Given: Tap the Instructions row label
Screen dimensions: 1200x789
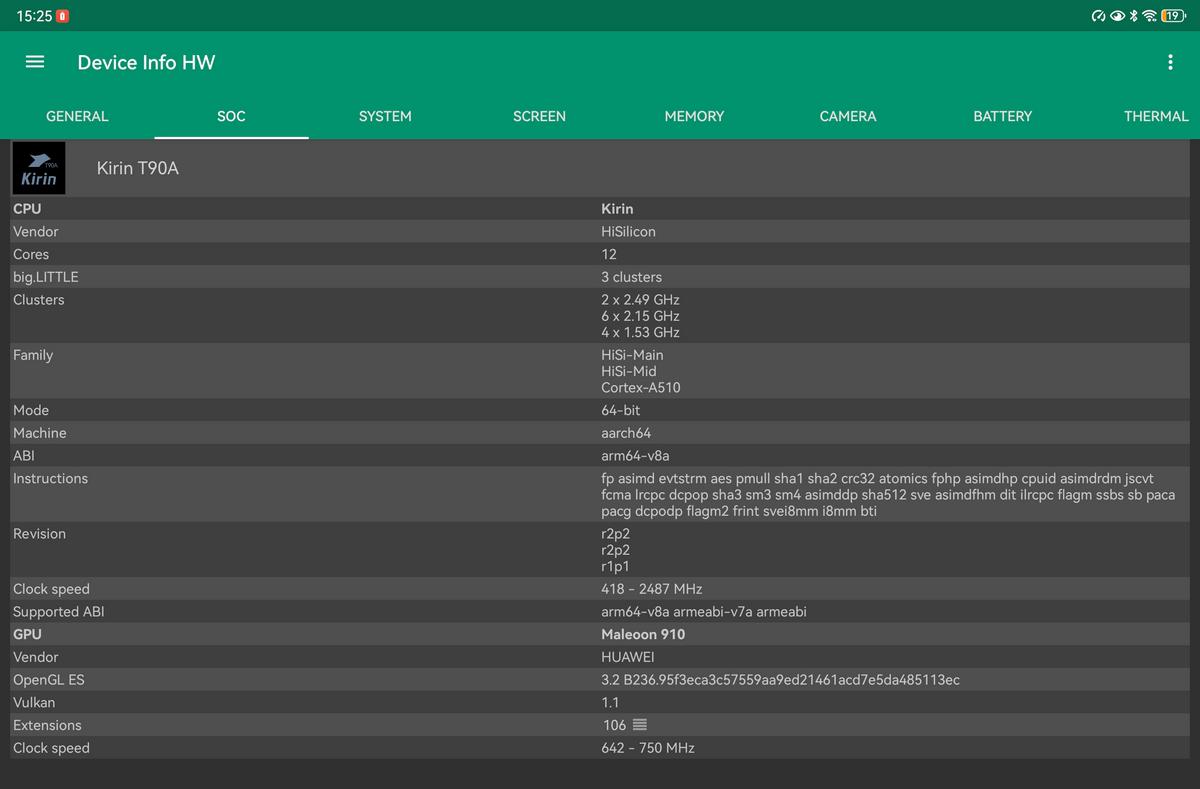Looking at the screenshot, I should (x=50, y=479).
